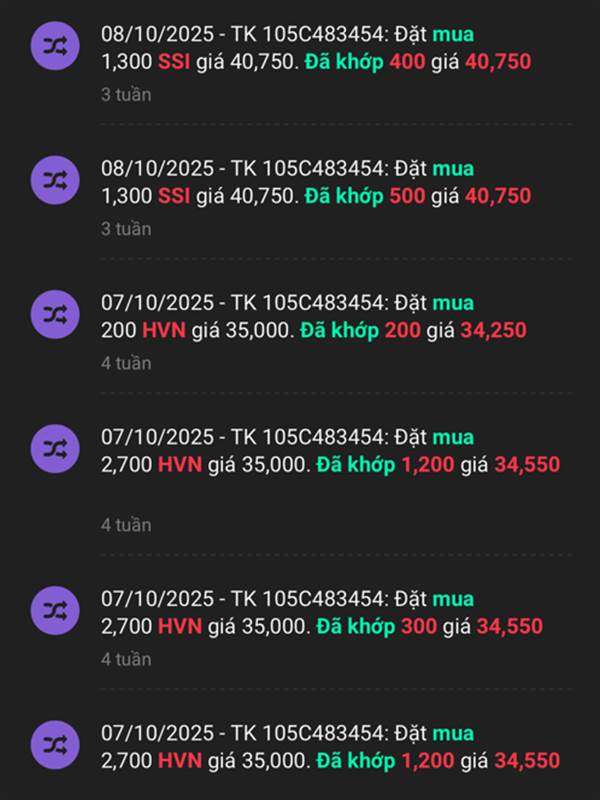The image size is (600, 800).
Task: Tap the purple icon for the 200 HVN order
Action: tap(56, 316)
